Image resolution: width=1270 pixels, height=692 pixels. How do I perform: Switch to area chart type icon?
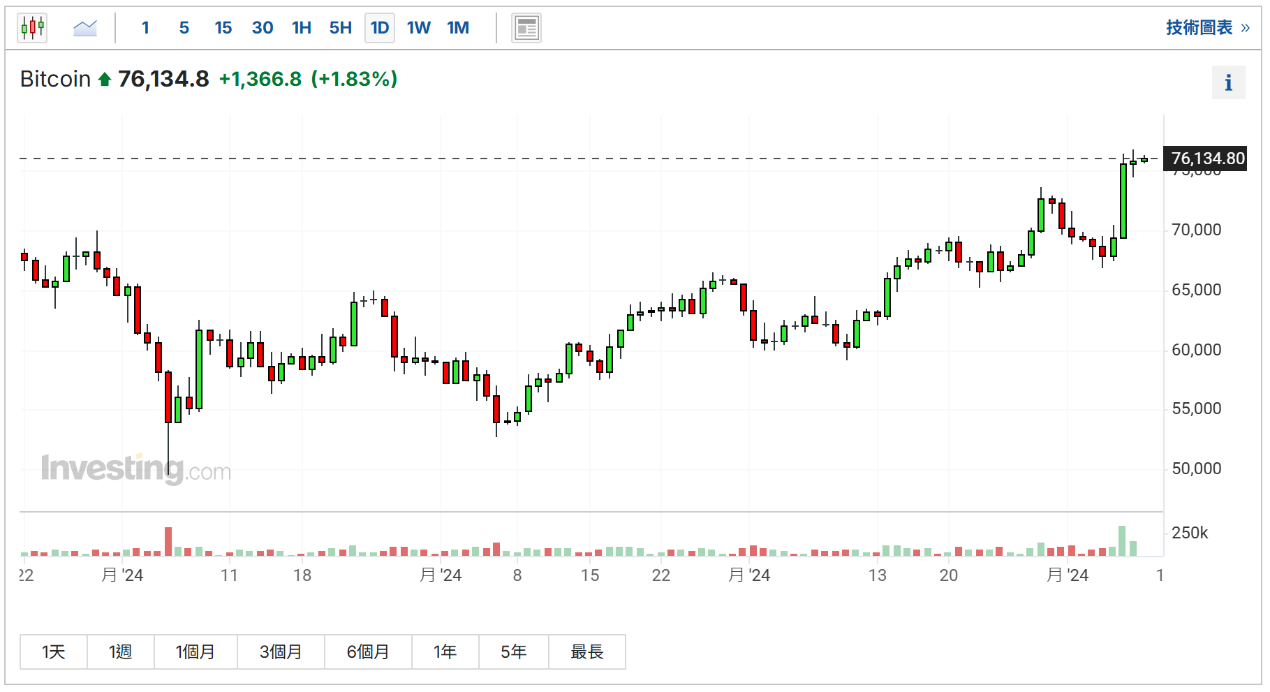click(85, 28)
